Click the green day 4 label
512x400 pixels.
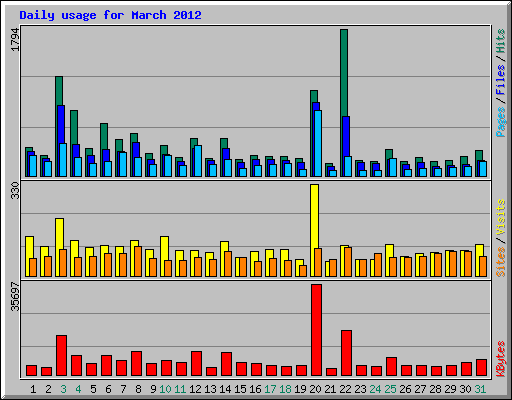[x=78, y=389]
